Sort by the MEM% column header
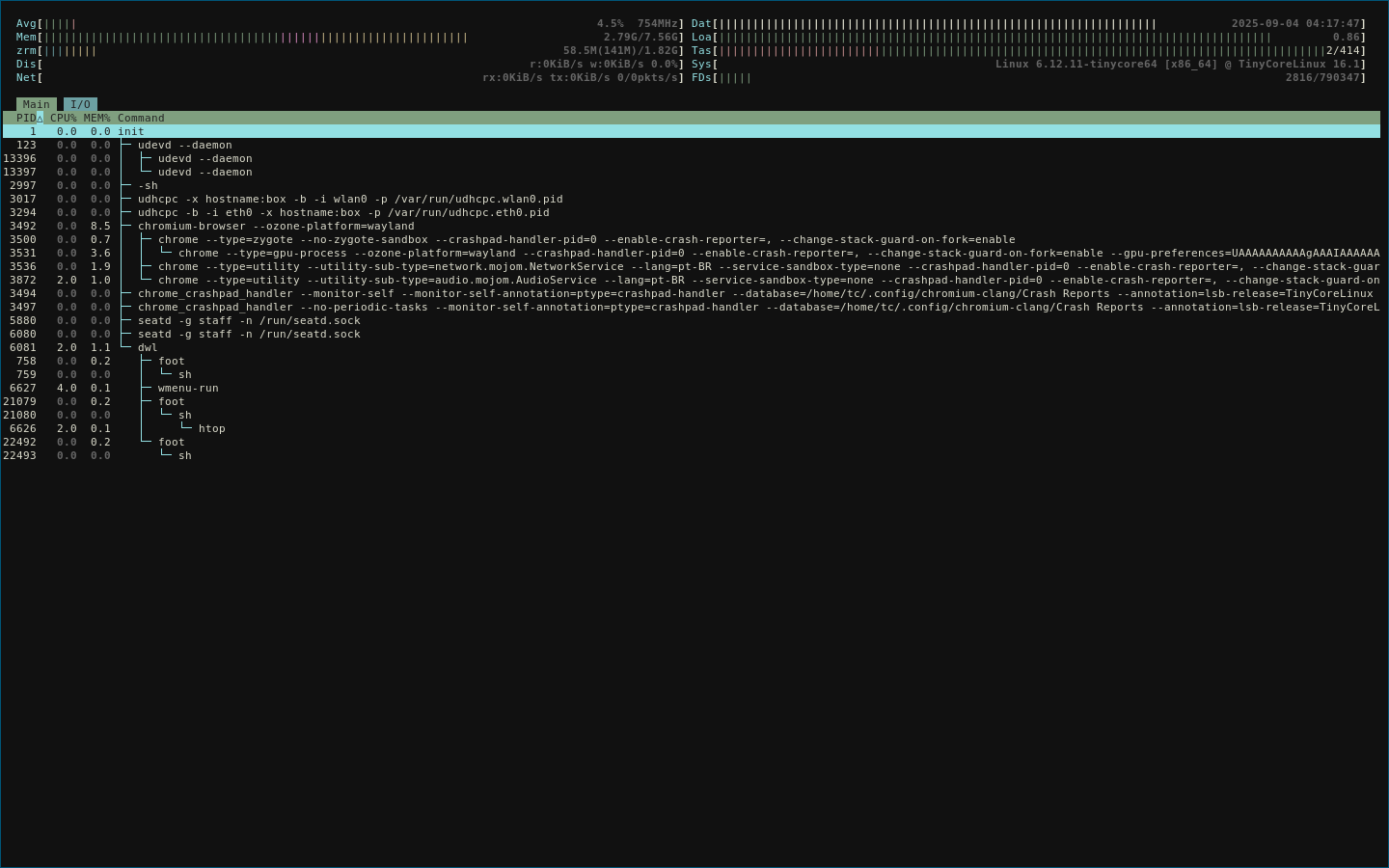This screenshot has height=868, width=1389. [96, 118]
